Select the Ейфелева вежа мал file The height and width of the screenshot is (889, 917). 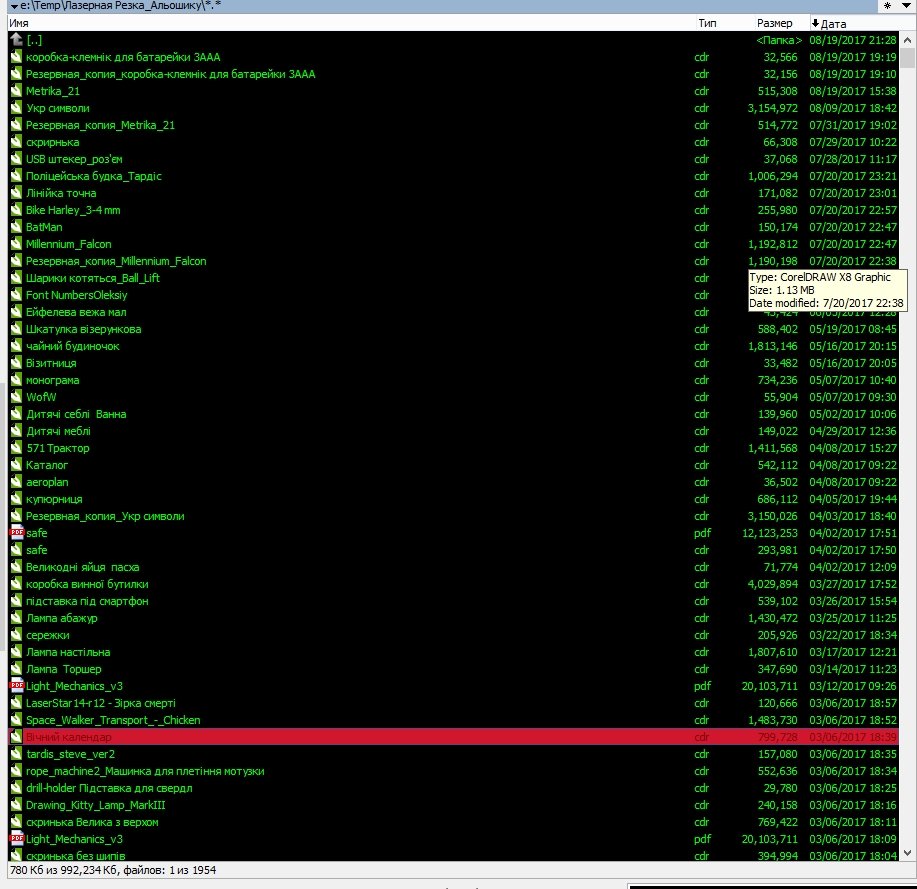76,312
